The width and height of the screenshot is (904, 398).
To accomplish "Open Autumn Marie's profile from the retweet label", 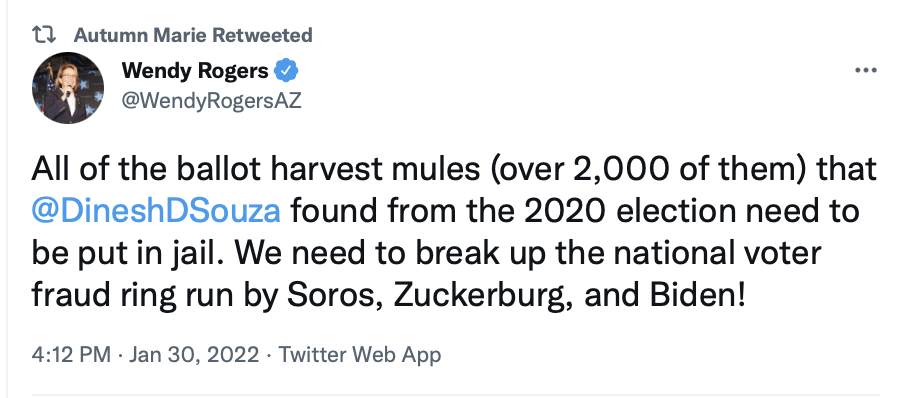I will coord(141,35).
